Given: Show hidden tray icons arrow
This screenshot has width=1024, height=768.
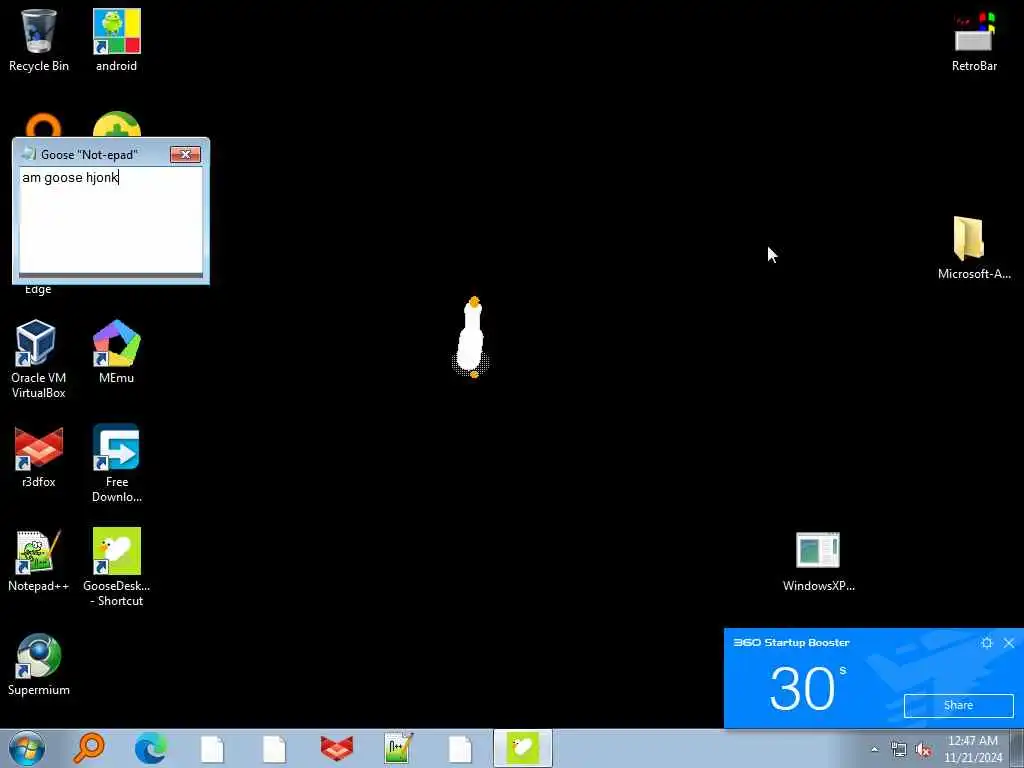Looking at the screenshot, I should [874, 750].
